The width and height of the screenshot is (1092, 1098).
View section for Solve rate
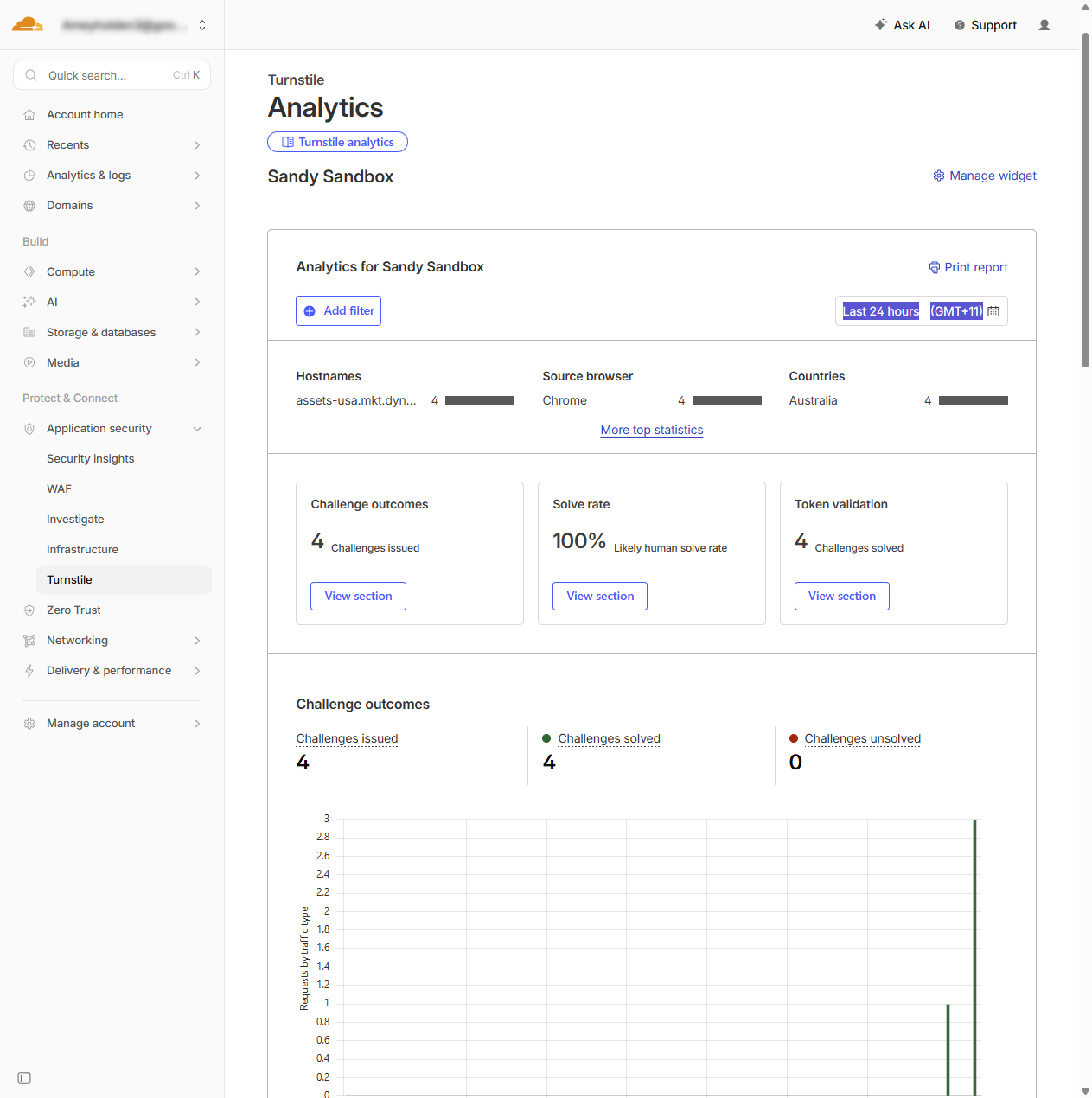point(600,596)
